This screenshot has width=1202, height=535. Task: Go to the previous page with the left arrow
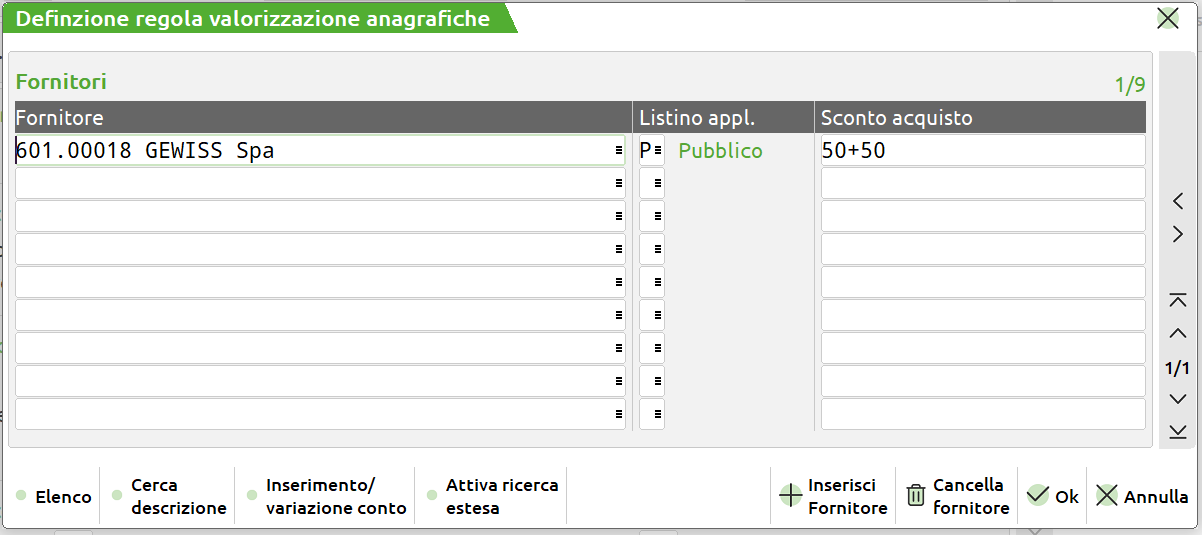(x=1178, y=202)
